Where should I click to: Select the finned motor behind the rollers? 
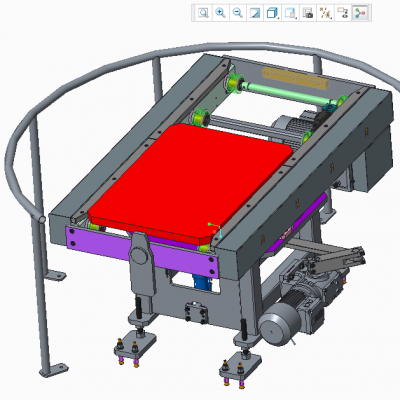coord(292,125)
